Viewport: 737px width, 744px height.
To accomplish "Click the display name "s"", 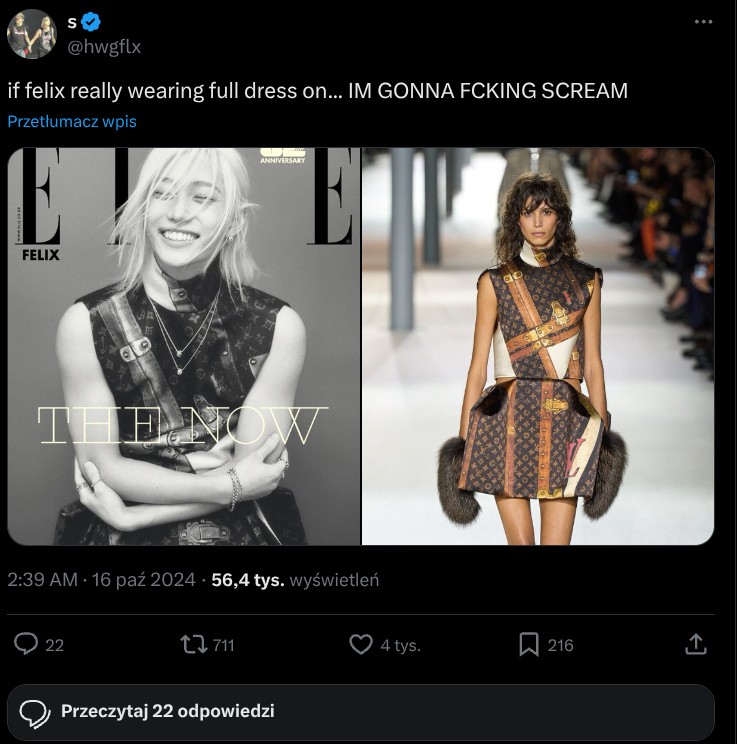I will [x=71, y=21].
